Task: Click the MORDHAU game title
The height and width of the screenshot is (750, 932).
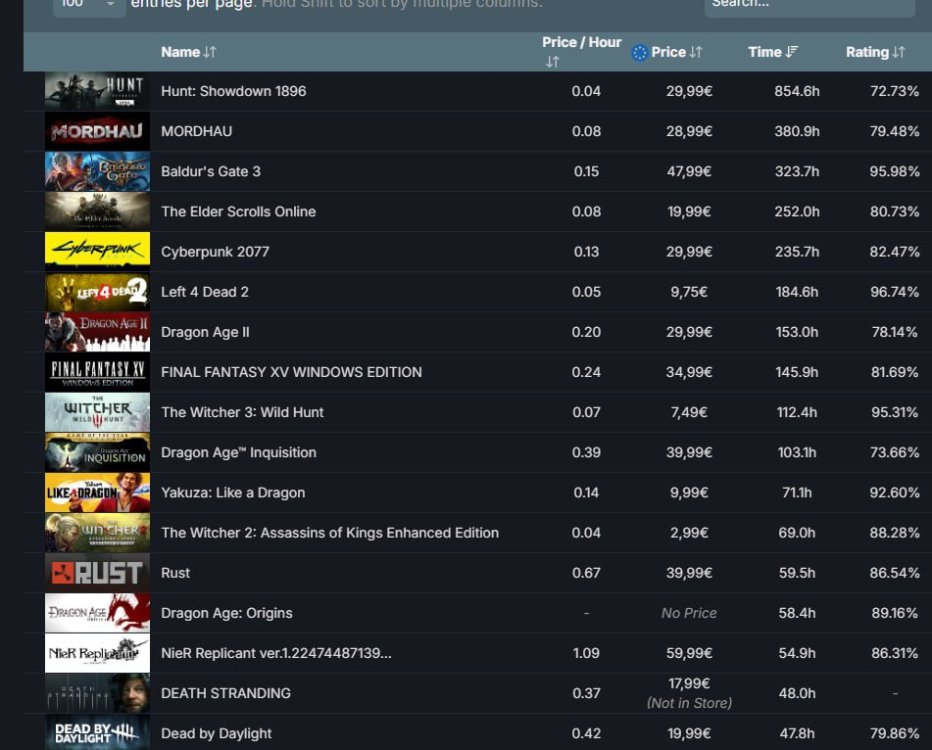Action: click(196, 131)
